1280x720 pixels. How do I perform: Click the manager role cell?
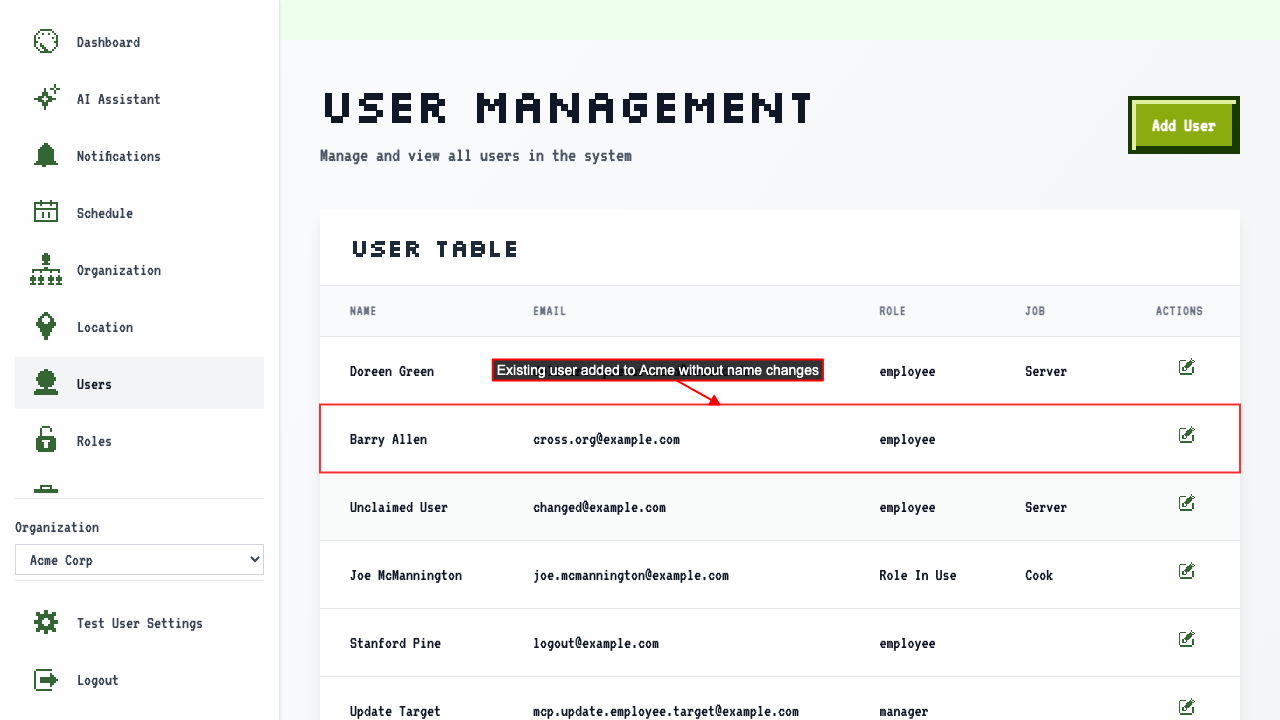coord(904,711)
